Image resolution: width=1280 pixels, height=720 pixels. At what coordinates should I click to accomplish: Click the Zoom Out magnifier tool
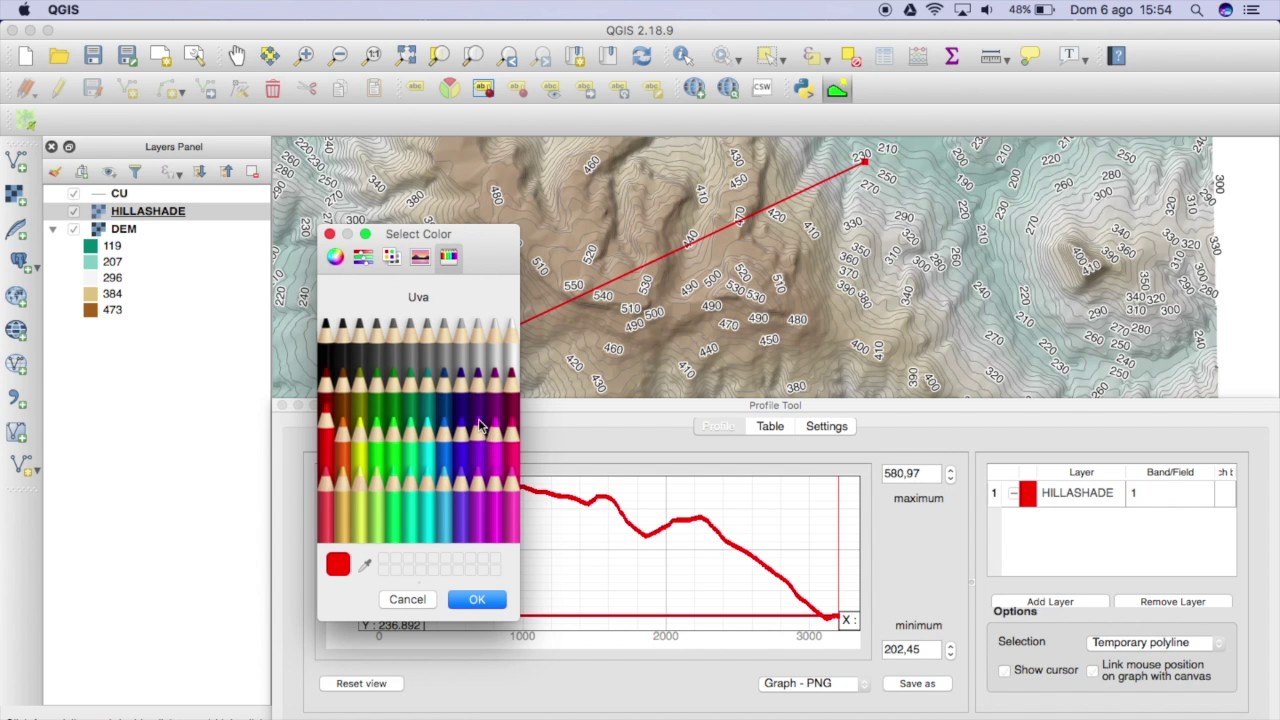coord(338,56)
